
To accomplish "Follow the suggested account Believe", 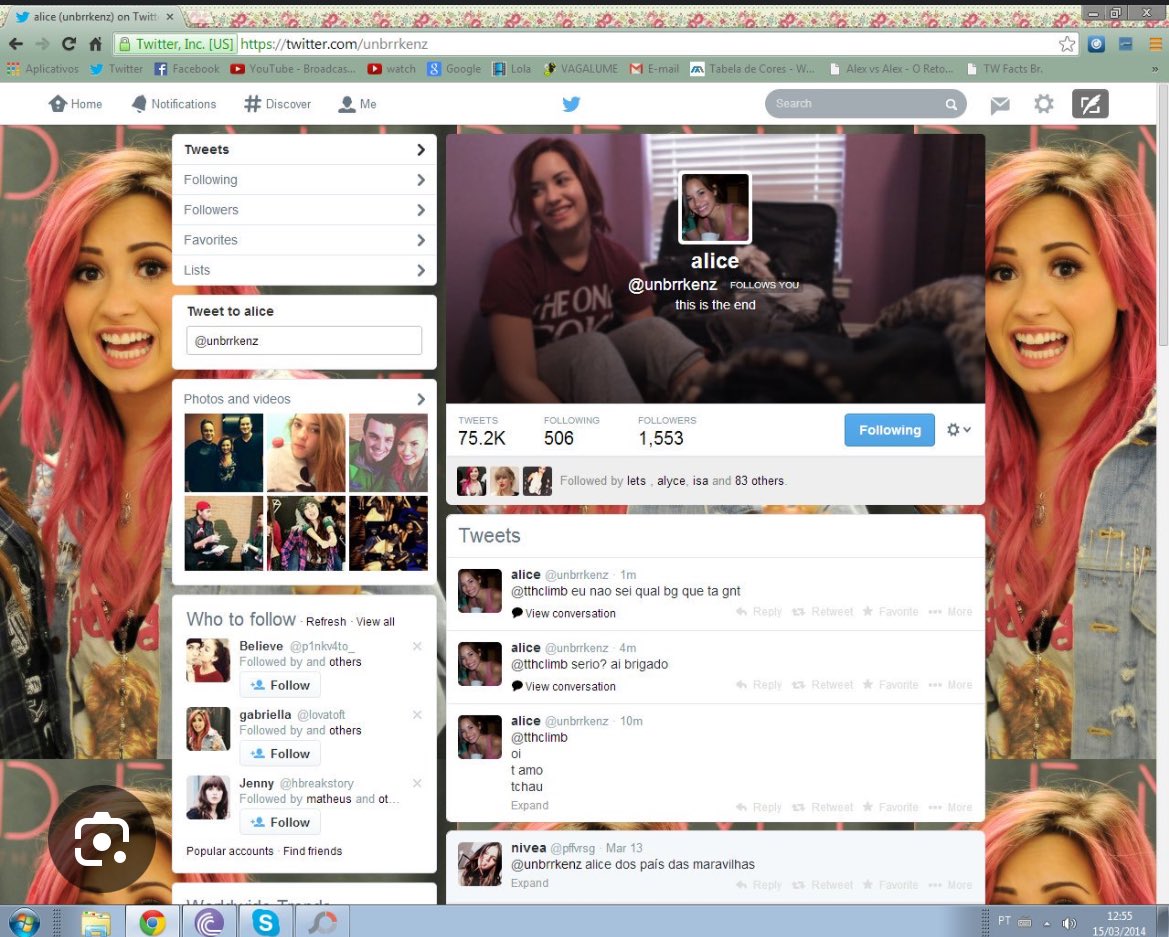I will pyautogui.click(x=279, y=685).
